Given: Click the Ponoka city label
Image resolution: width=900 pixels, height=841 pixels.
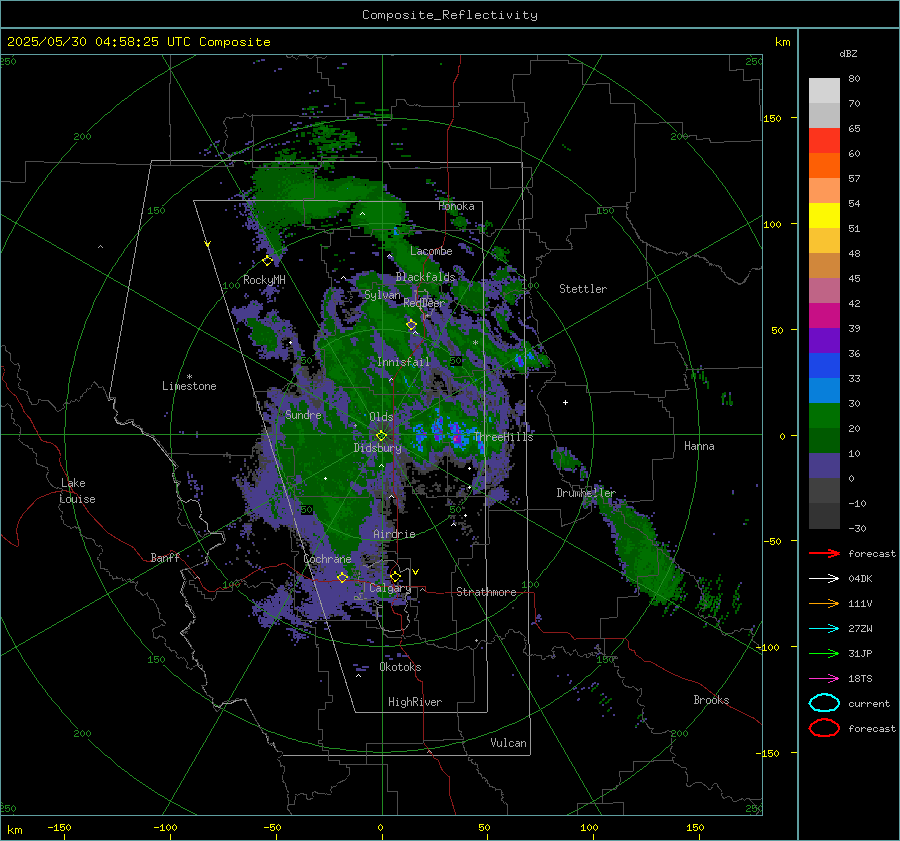Looking at the screenshot, I should [456, 206].
